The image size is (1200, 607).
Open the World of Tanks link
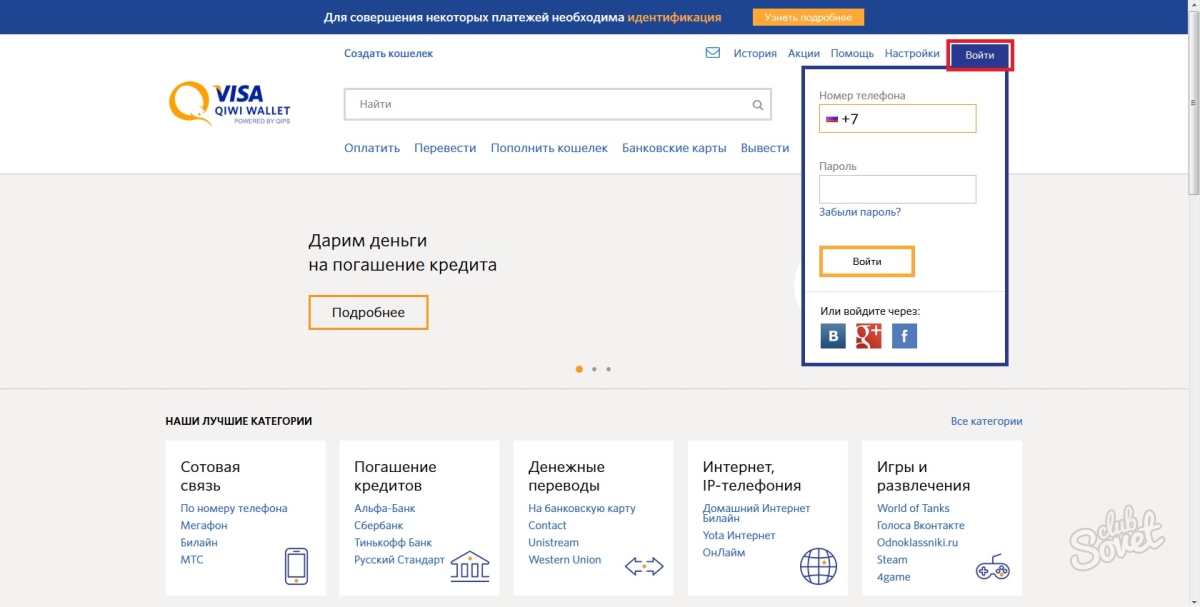tap(913, 508)
